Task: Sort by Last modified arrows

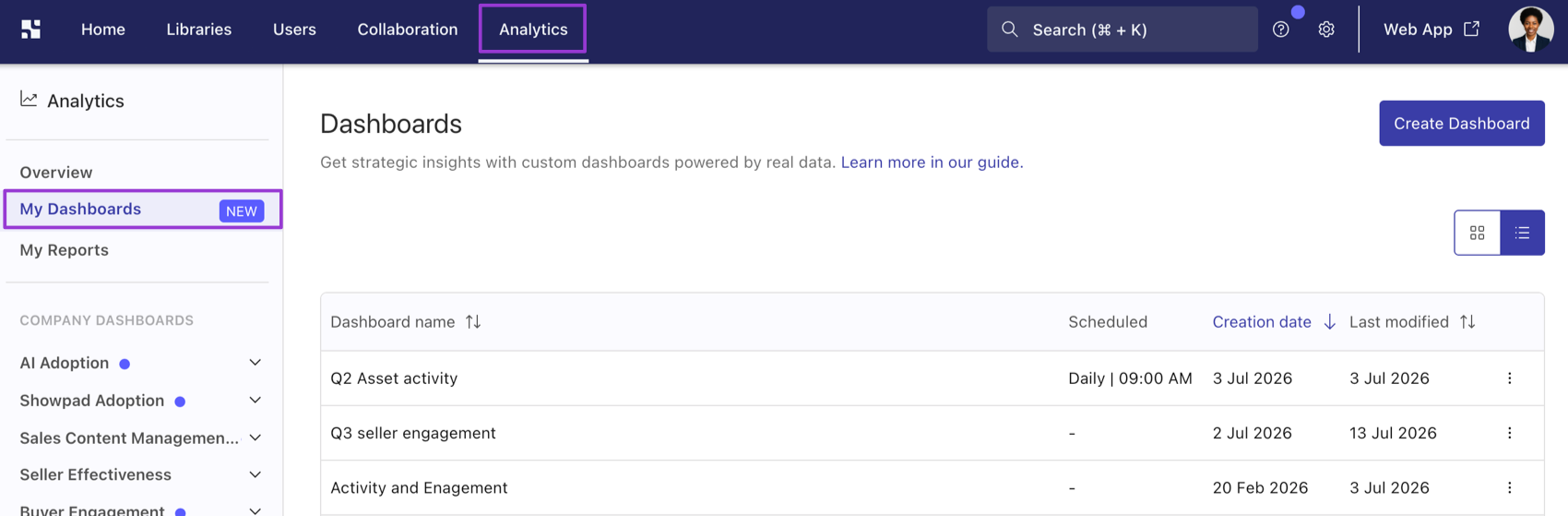Action: pyautogui.click(x=1467, y=322)
